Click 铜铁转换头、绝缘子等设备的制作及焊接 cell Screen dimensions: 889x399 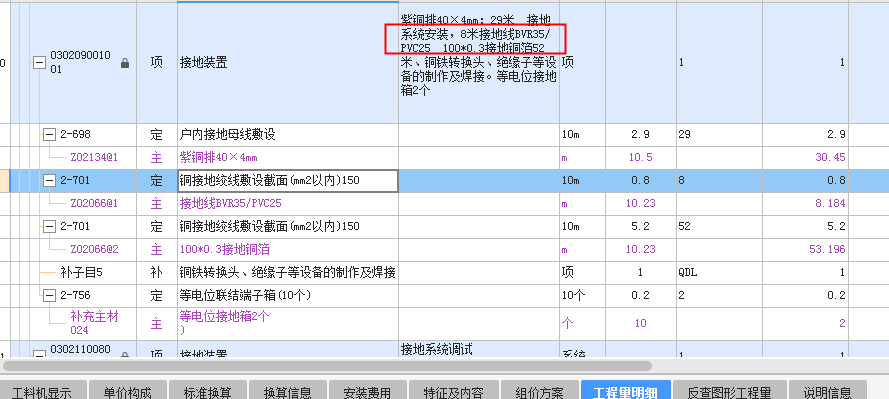288,273
